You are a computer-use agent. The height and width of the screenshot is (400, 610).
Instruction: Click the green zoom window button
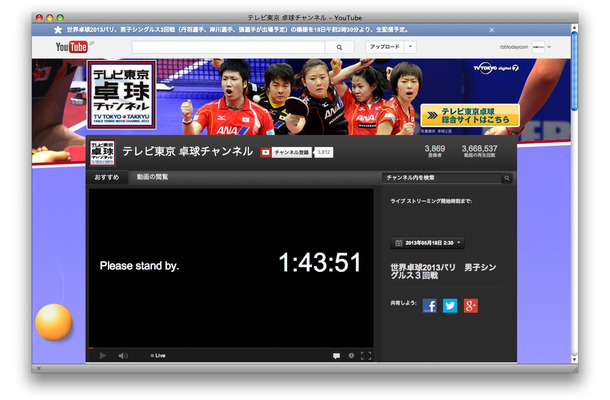[x=60, y=18]
